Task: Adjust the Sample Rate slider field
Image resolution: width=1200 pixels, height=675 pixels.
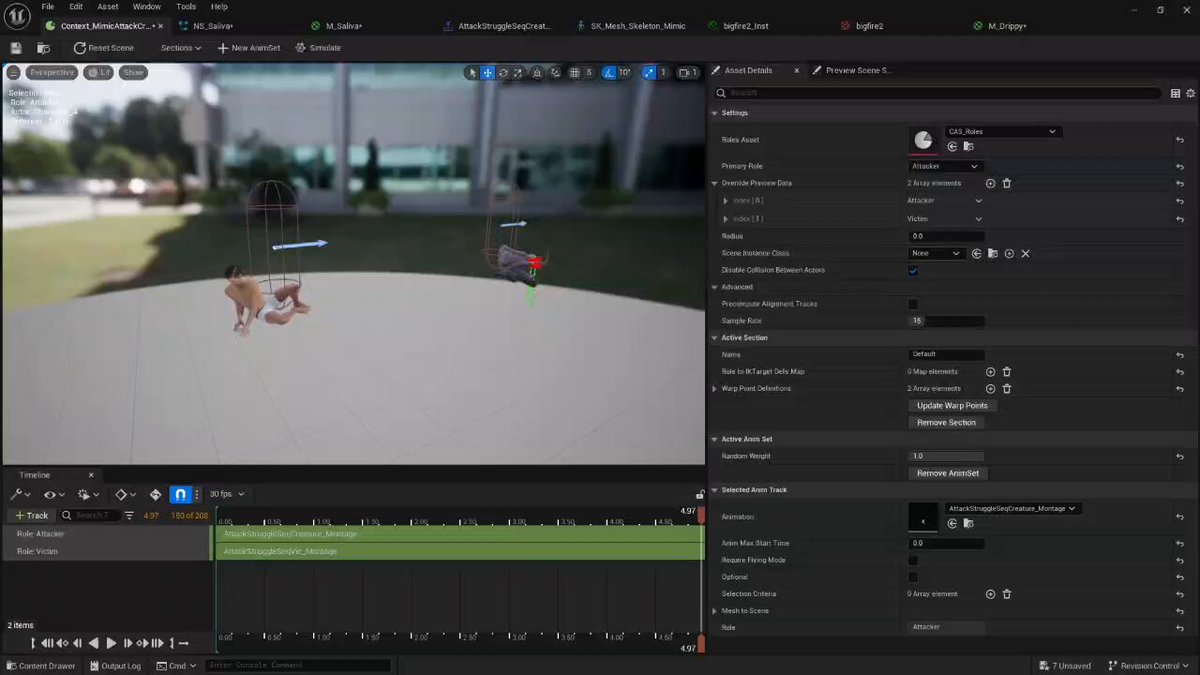Action: [x=947, y=321]
